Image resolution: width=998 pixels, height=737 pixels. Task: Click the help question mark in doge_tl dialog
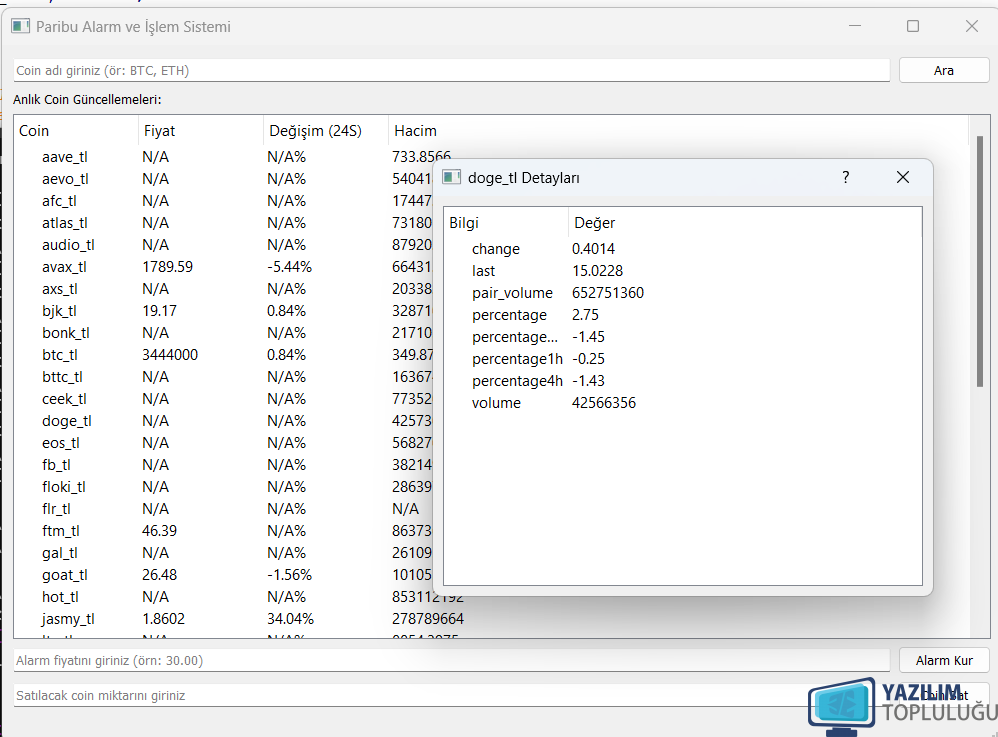pyautogui.click(x=845, y=178)
